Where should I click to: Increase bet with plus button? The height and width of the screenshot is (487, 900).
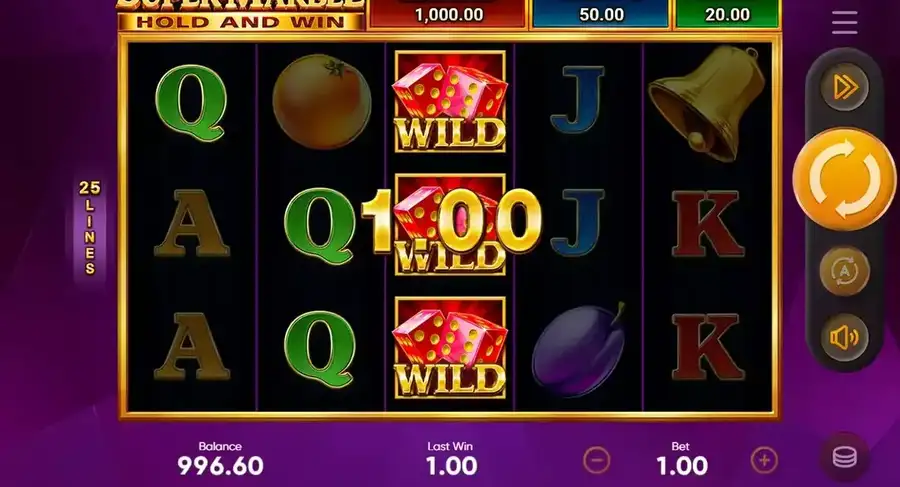764,460
